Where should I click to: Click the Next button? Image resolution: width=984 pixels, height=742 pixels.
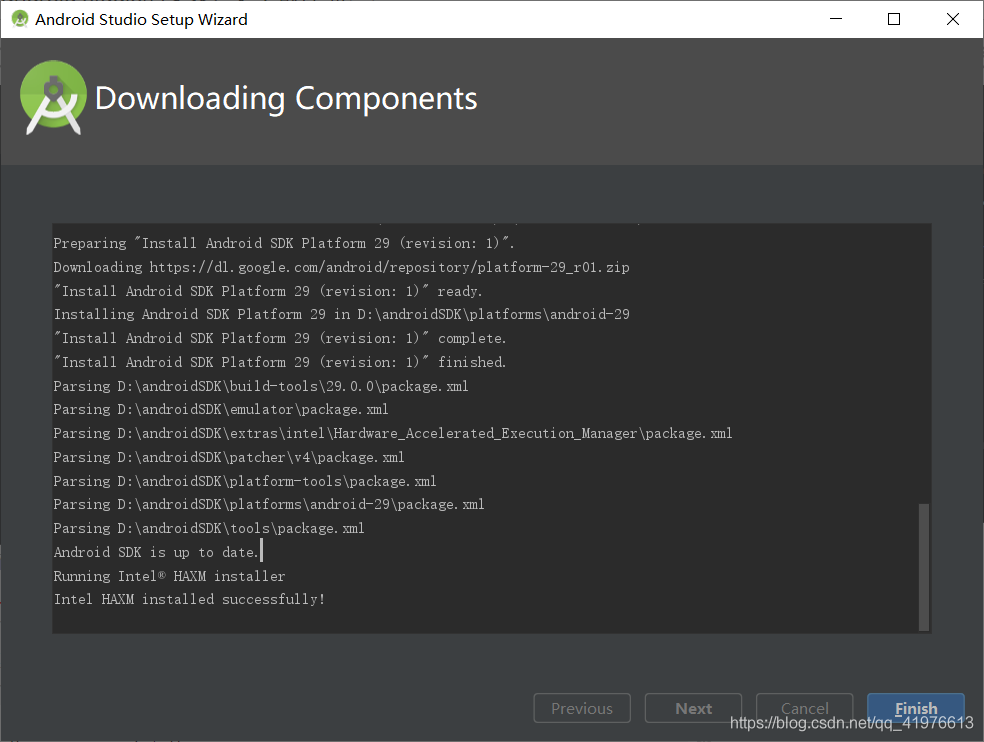coord(693,708)
